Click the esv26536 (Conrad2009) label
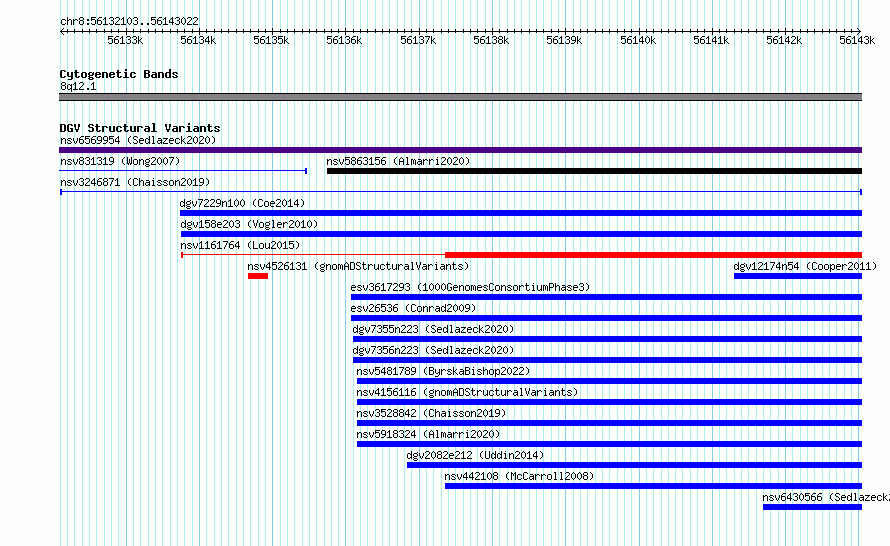890x546 pixels. tap(413, 308)
